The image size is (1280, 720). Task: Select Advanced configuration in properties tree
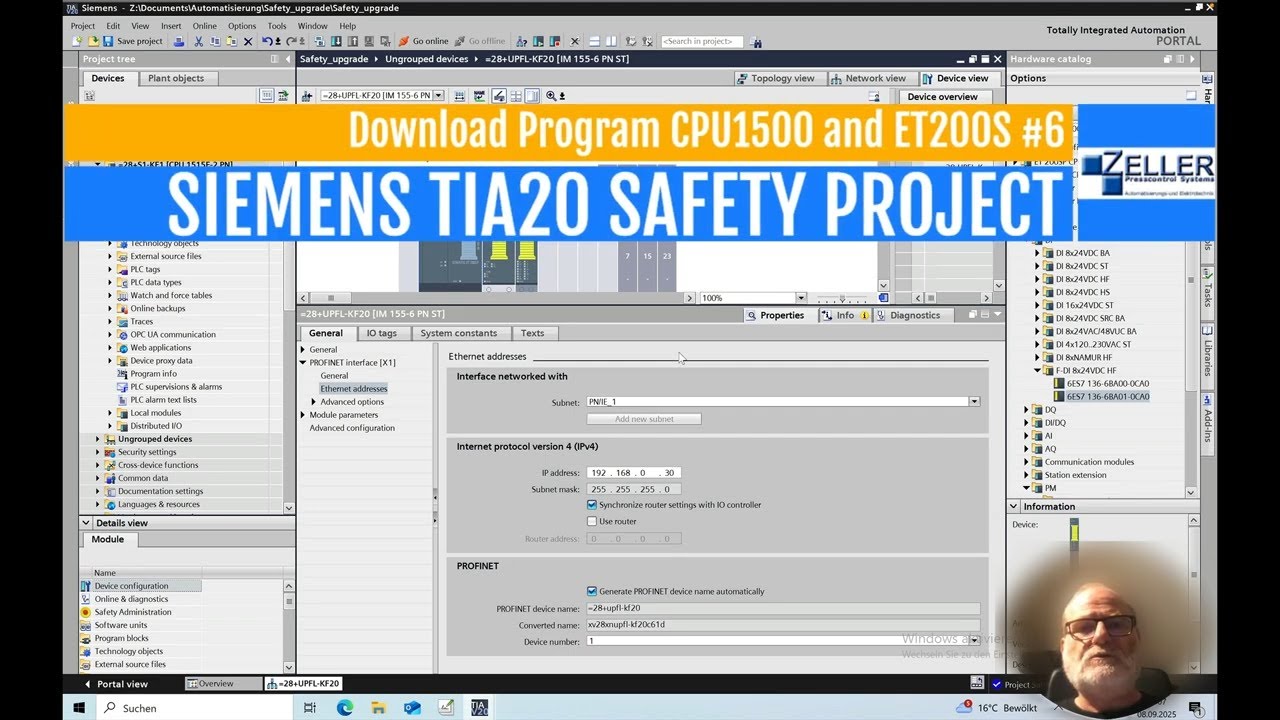click(352, 428)
